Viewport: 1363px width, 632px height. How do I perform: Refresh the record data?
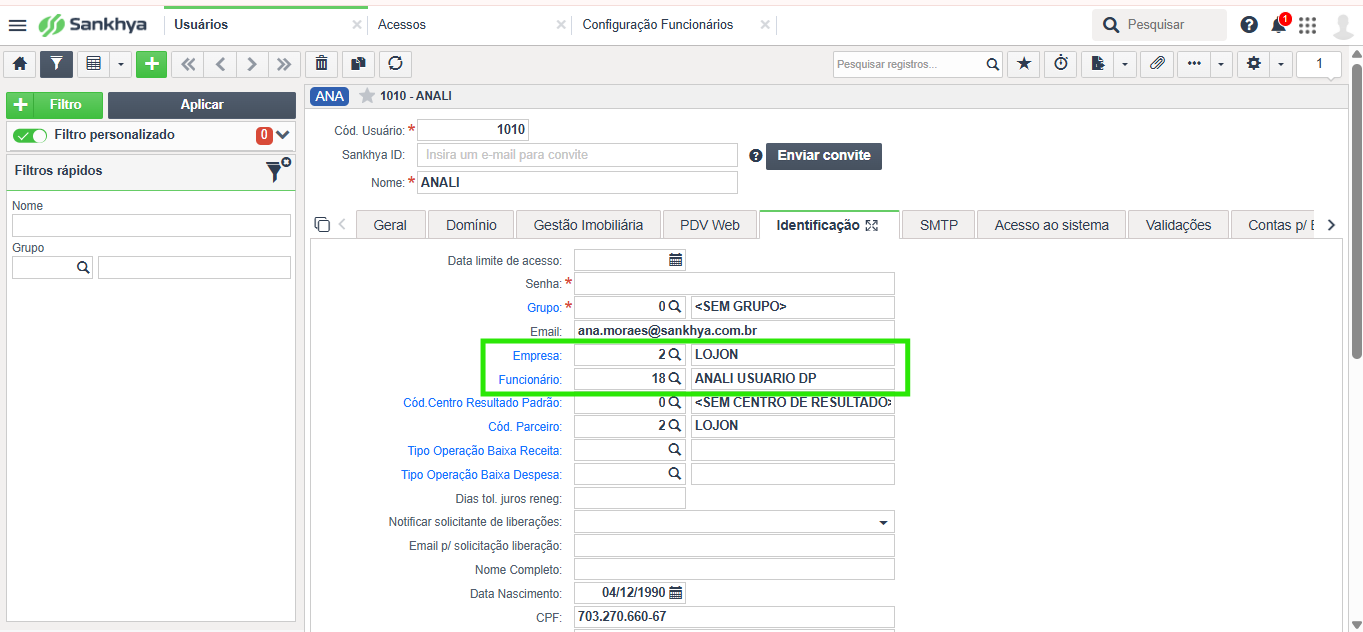(x=395, y=64)
